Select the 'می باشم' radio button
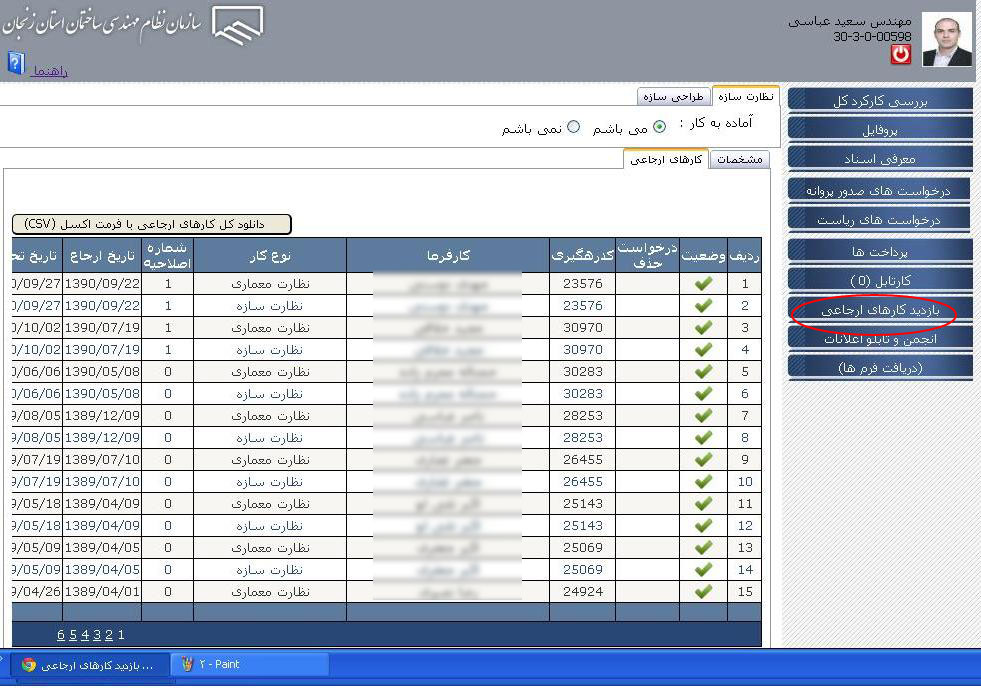This screenshot has height=691, width=981. [659, 127]
